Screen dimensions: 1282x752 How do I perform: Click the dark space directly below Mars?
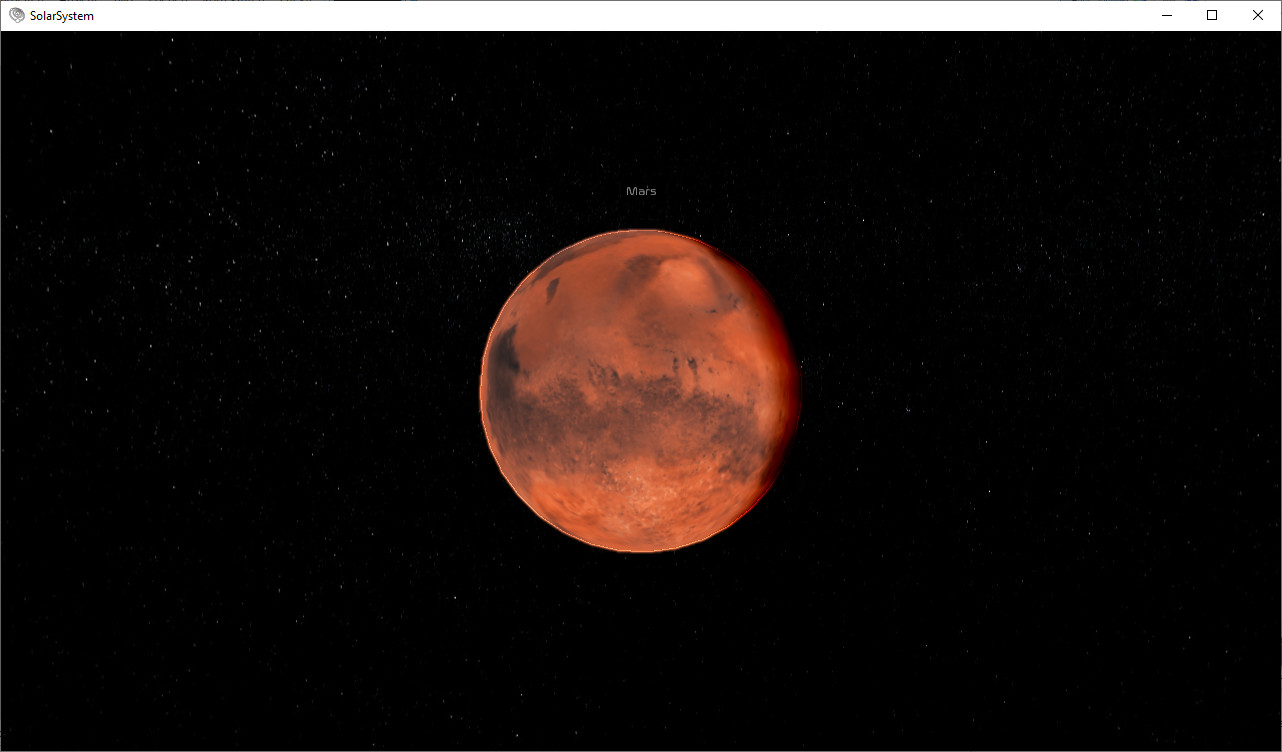click(640, 650)
